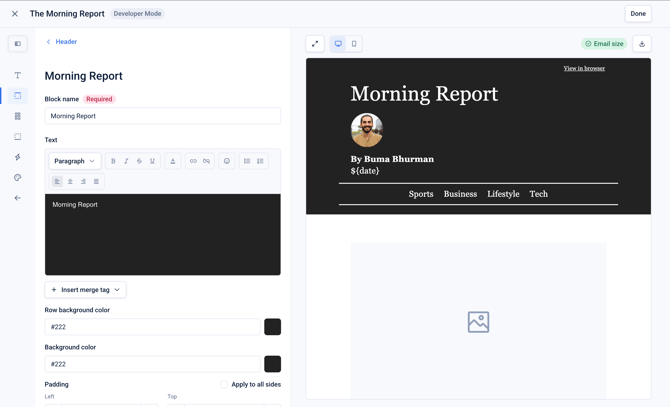This screenshot has height=407, width=670.
Task: Check Apply to all sides
Action: point(224,384)
